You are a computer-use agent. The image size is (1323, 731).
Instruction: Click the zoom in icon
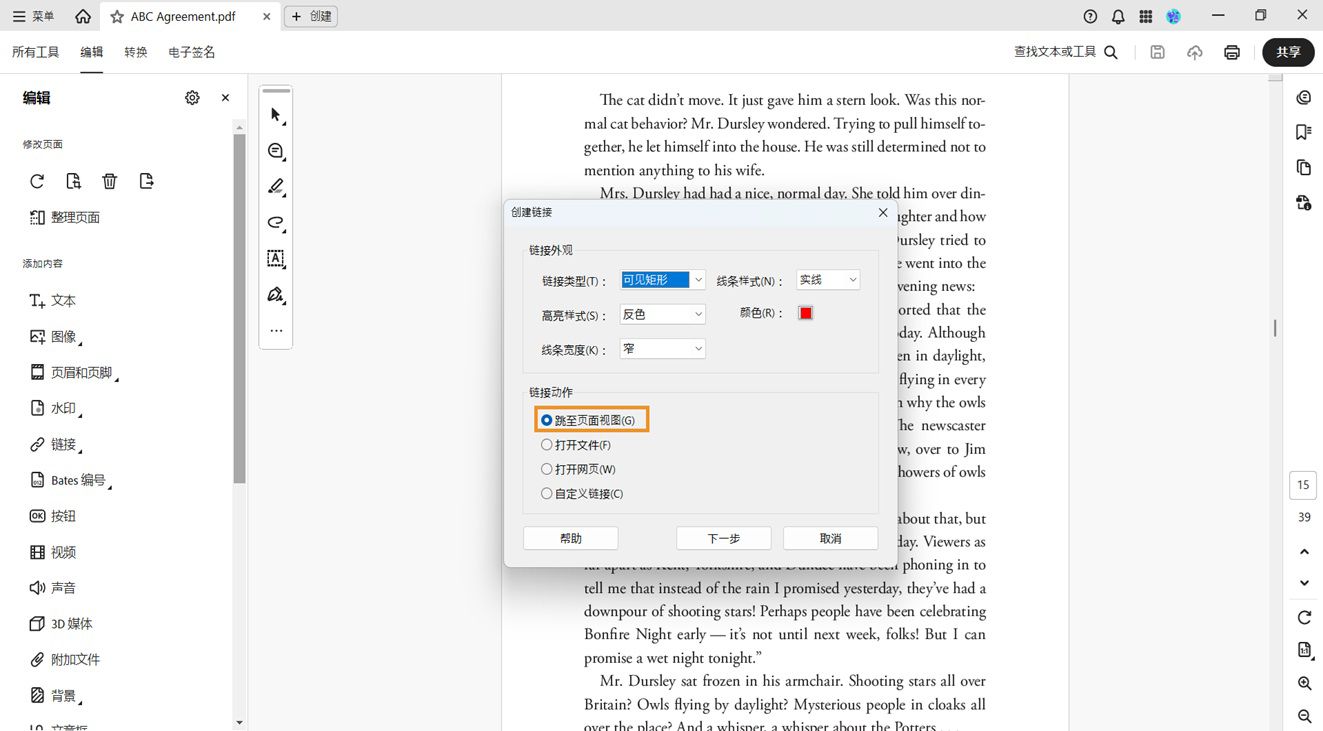(x=1303, y=683)
